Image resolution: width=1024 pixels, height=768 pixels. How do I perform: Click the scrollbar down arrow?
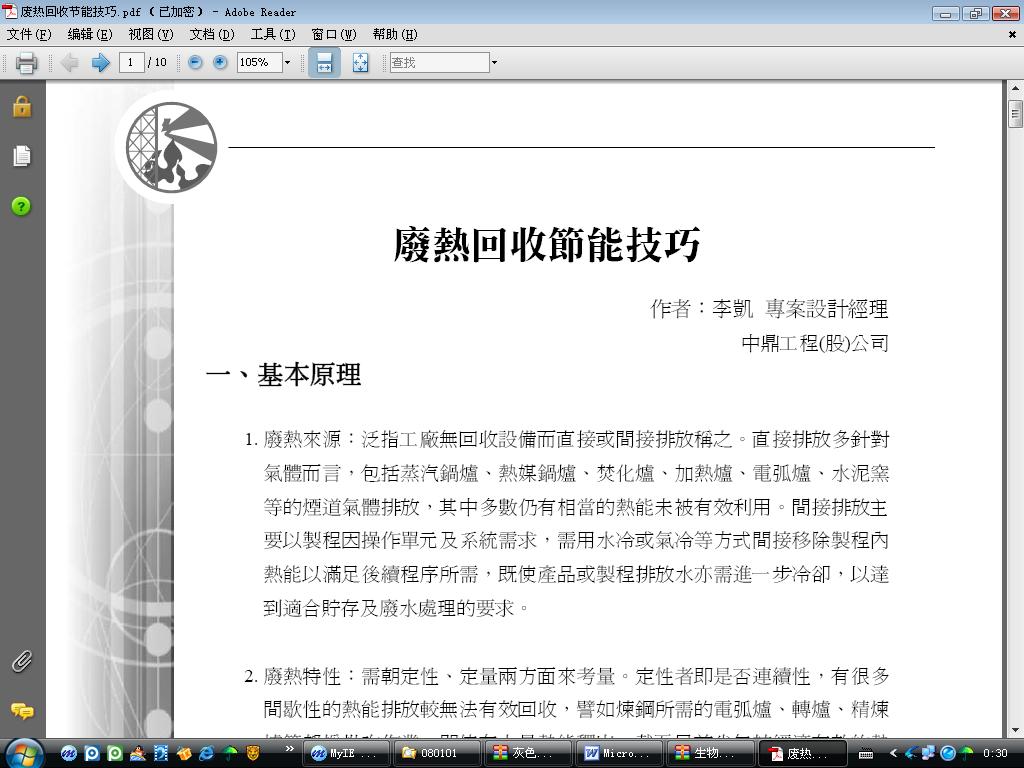[1014, 730]
